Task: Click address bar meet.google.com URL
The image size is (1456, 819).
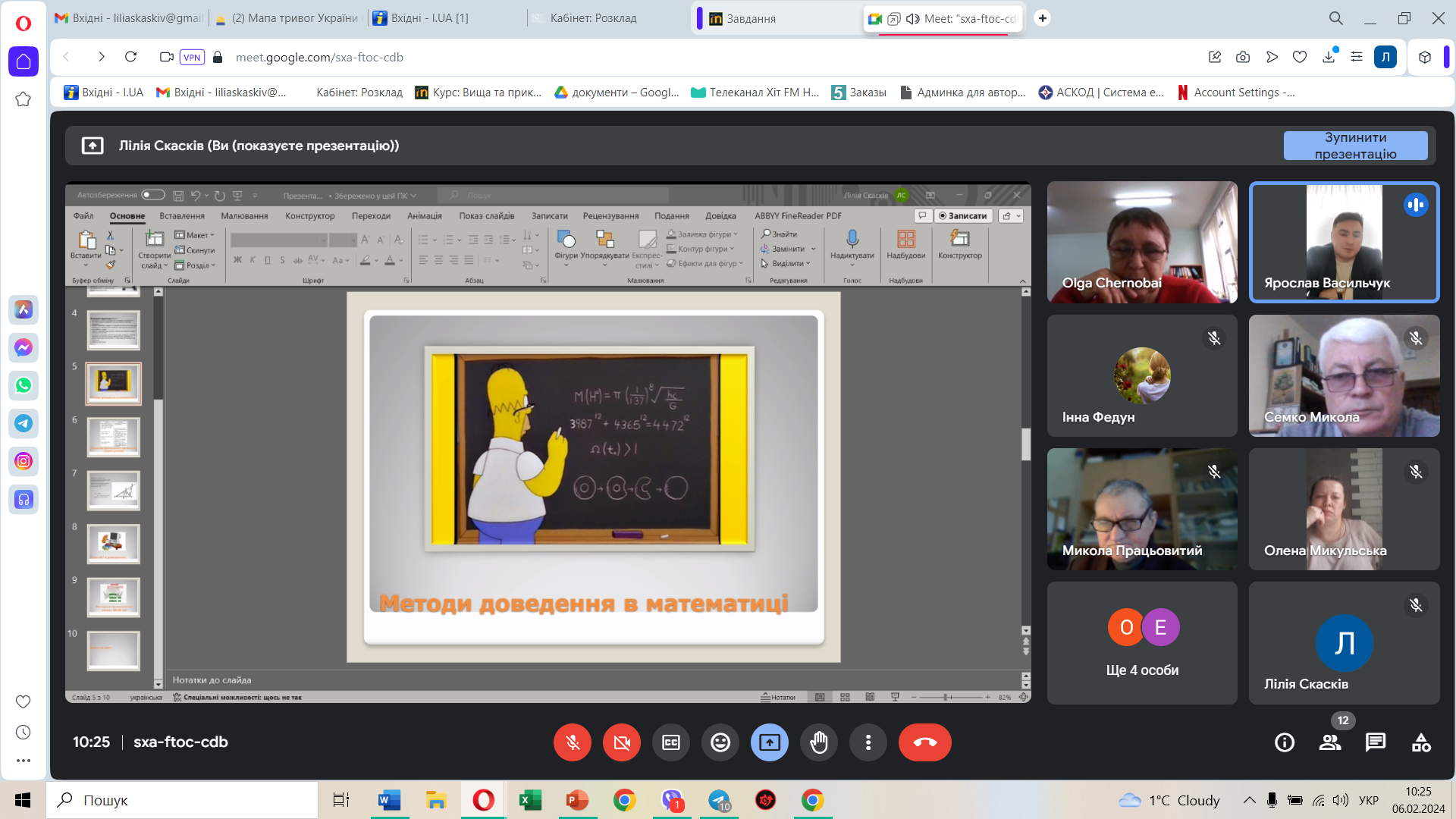Action: pyautogui.click(x=319, y=57)
